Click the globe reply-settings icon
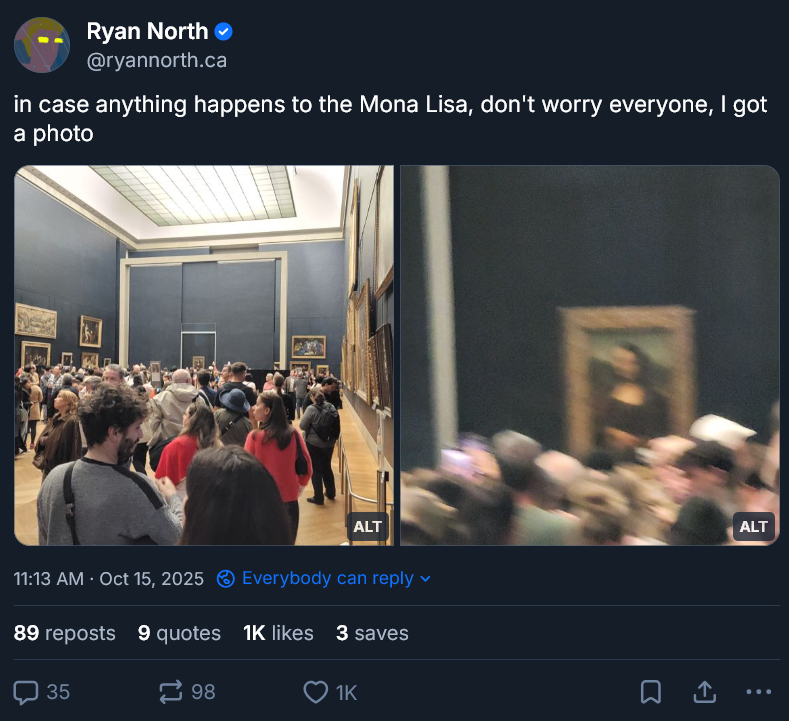The width and height of the screenshot is (789, 721). 226,578
